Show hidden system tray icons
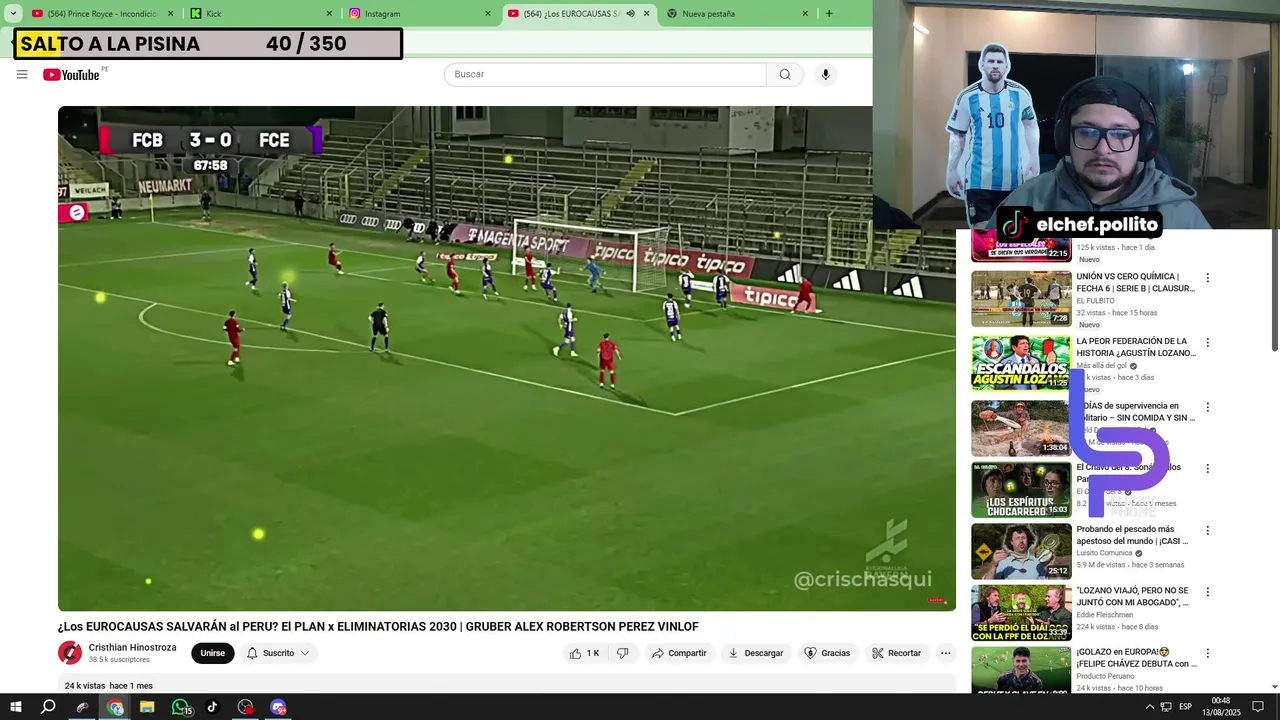 tap(1149, 707)
